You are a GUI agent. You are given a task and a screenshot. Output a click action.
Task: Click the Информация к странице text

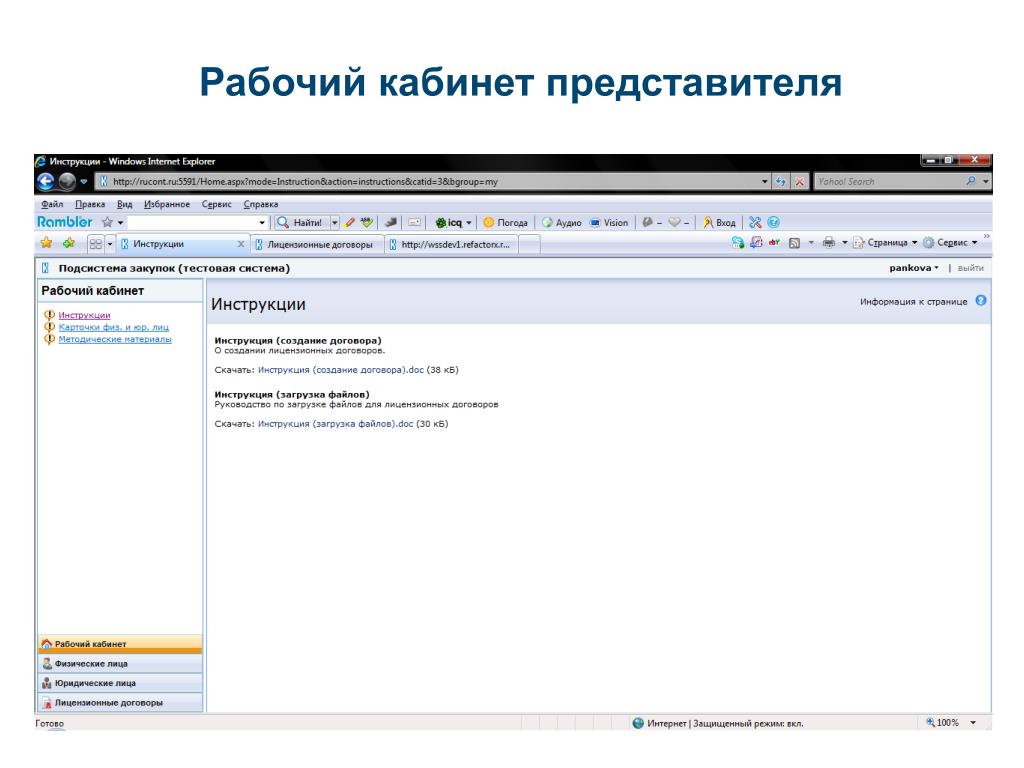tap(913, 301)
